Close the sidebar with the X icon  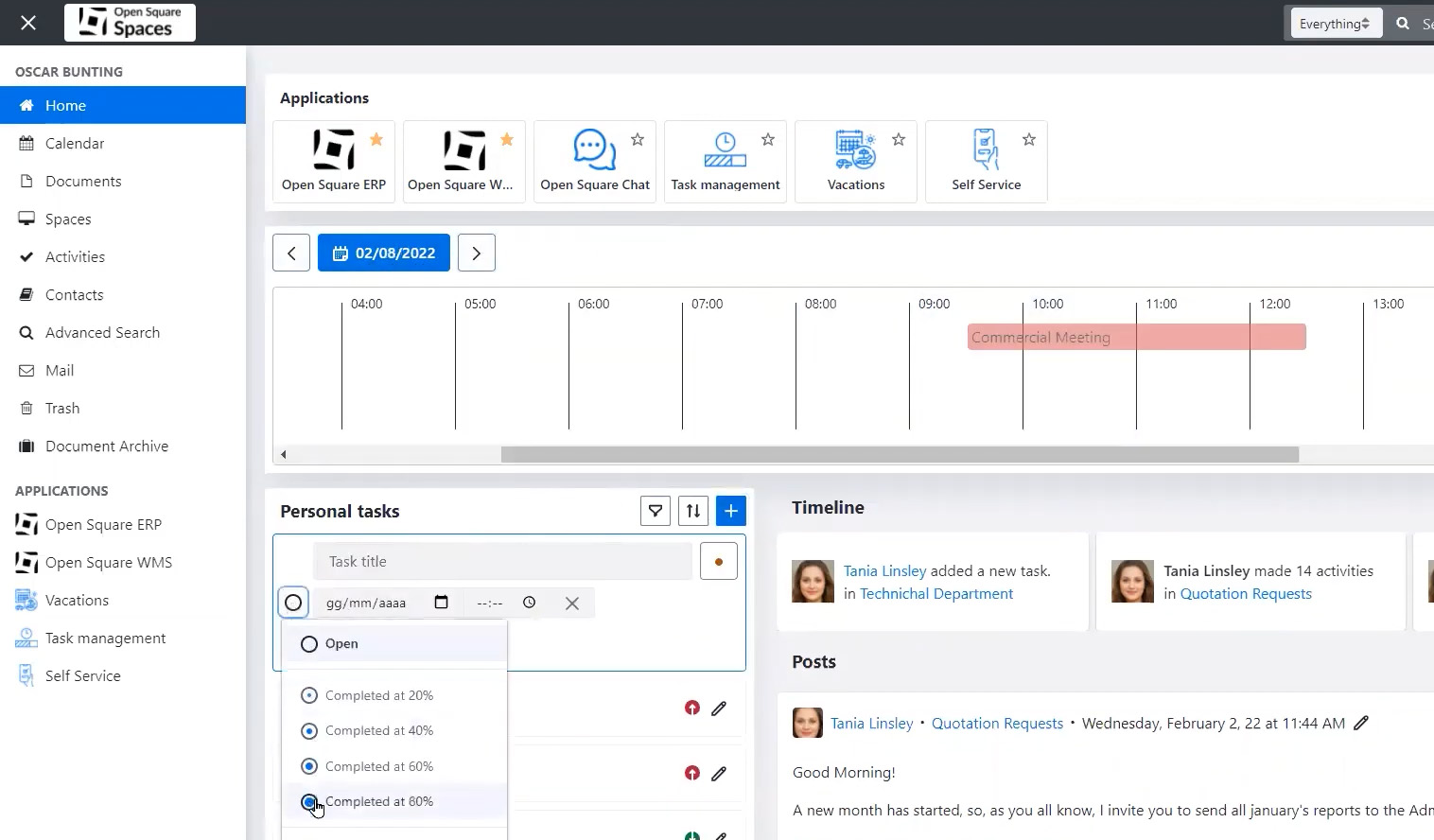click(28, 23)
